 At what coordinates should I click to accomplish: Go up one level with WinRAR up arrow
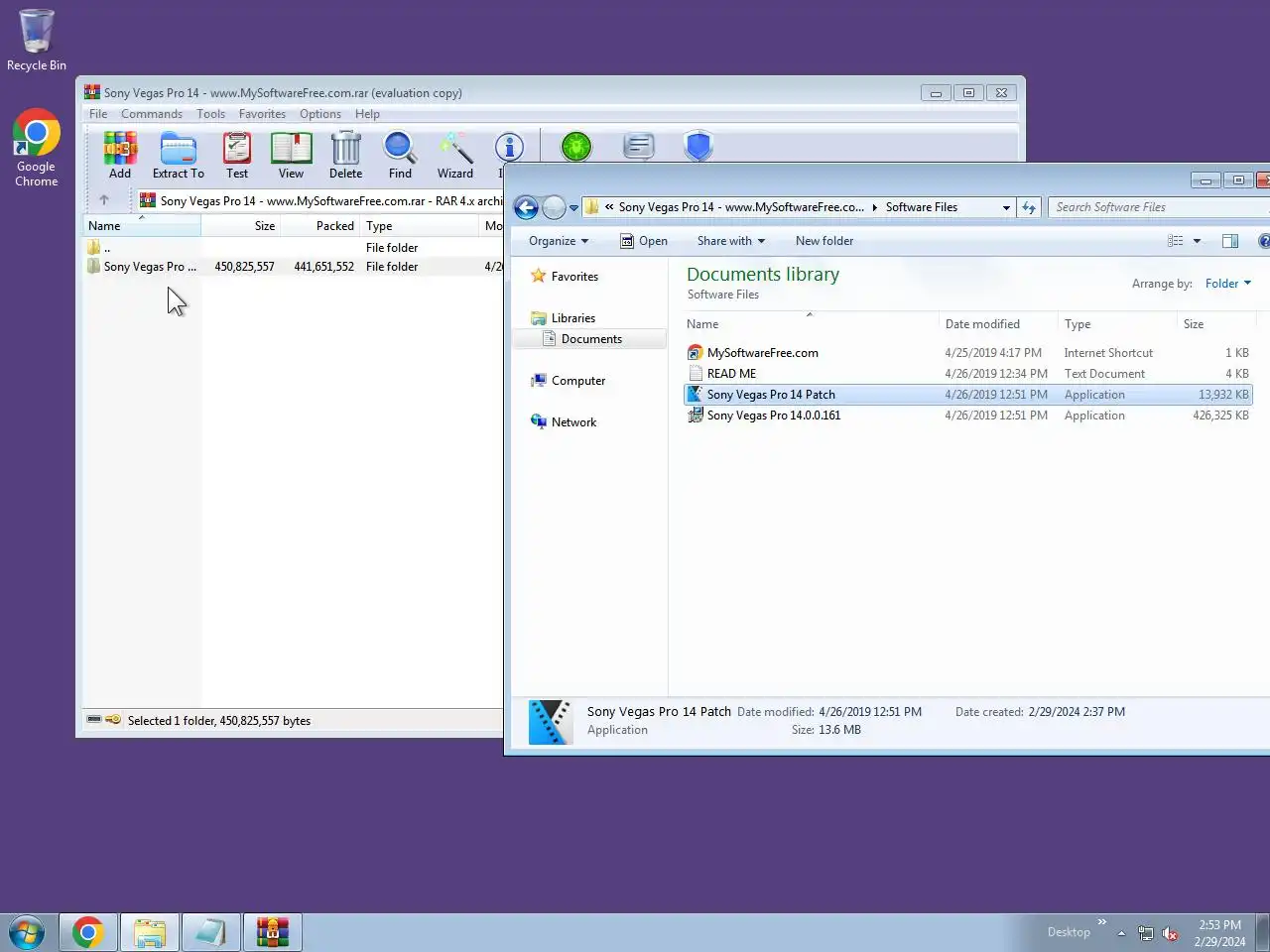click(103, 200)
